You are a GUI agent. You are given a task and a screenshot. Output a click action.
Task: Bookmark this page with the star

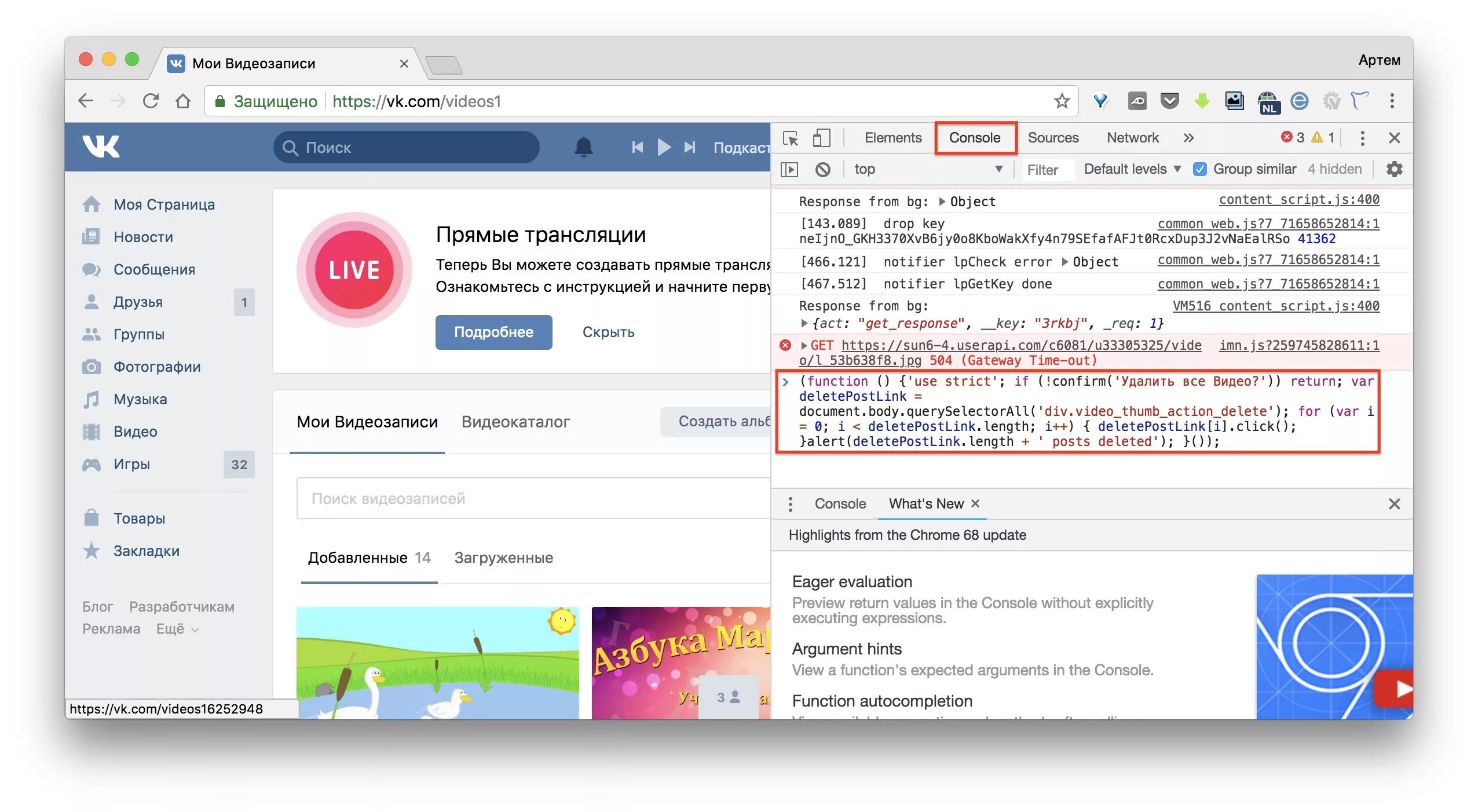point(1062,101)
